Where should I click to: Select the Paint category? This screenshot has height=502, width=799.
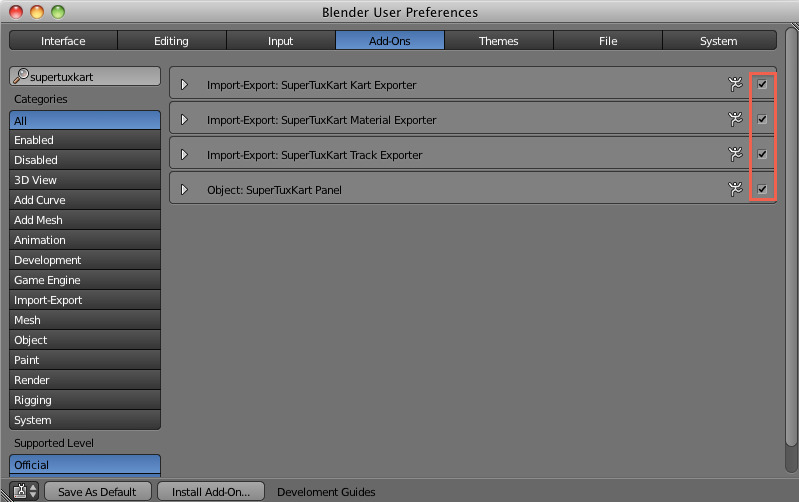85,360
